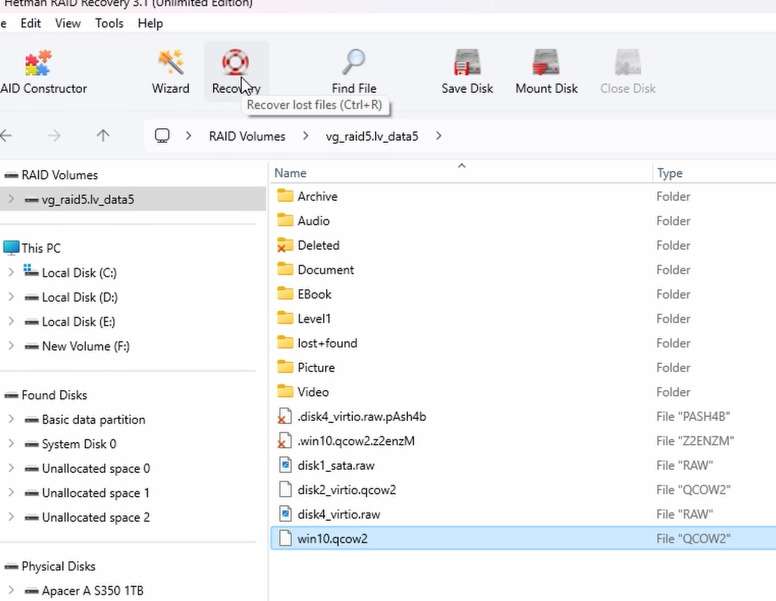
Task: Expand Basic data partition node
Action: [11, 419]
